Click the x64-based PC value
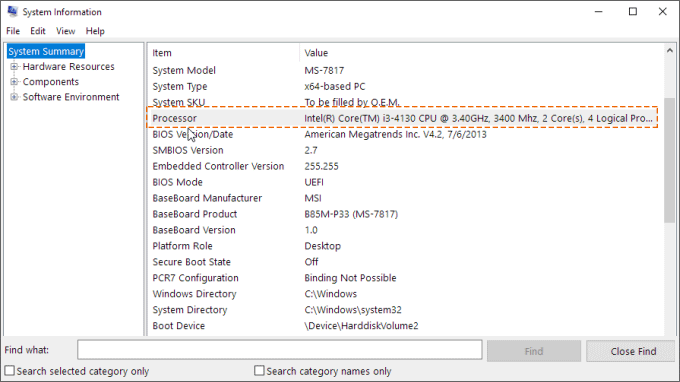The width and height of the screenshot is (680, 382). (335, 86)
